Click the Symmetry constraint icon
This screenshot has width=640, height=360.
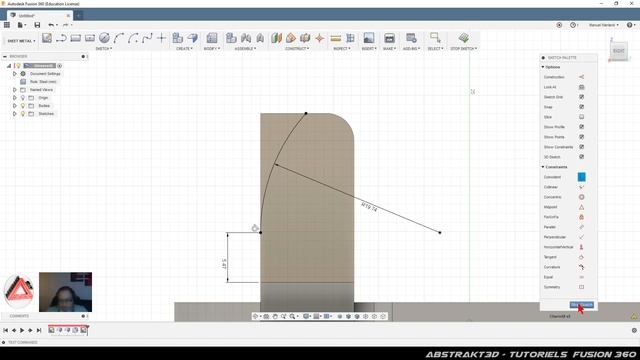click(581, 287)
